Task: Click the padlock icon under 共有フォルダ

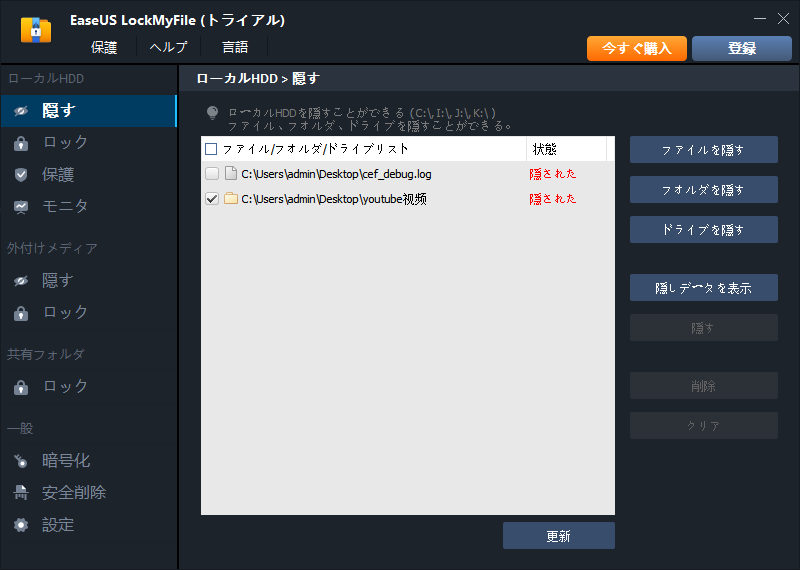Action: [21, 387]
